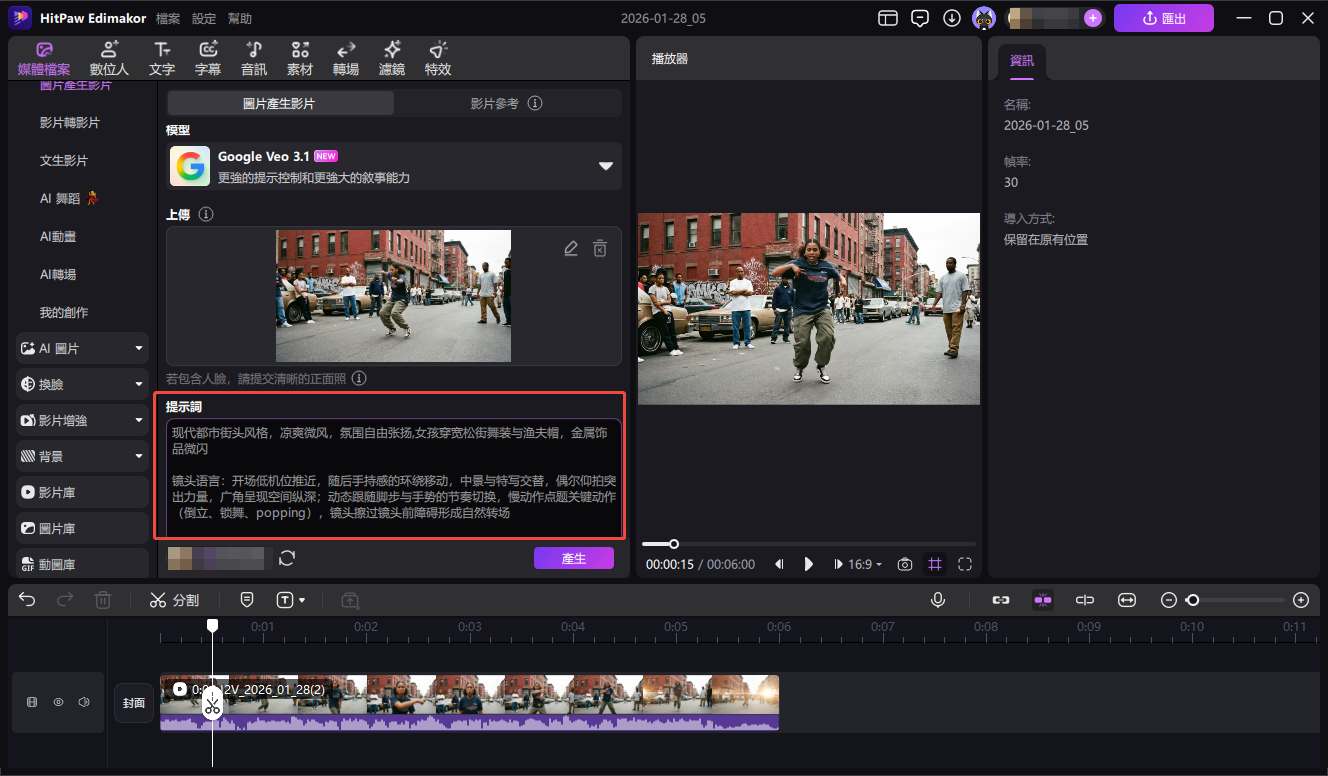1328x776 pixels.
Task: Toggle the track visibility eye icon
Action: coord(58,703)
